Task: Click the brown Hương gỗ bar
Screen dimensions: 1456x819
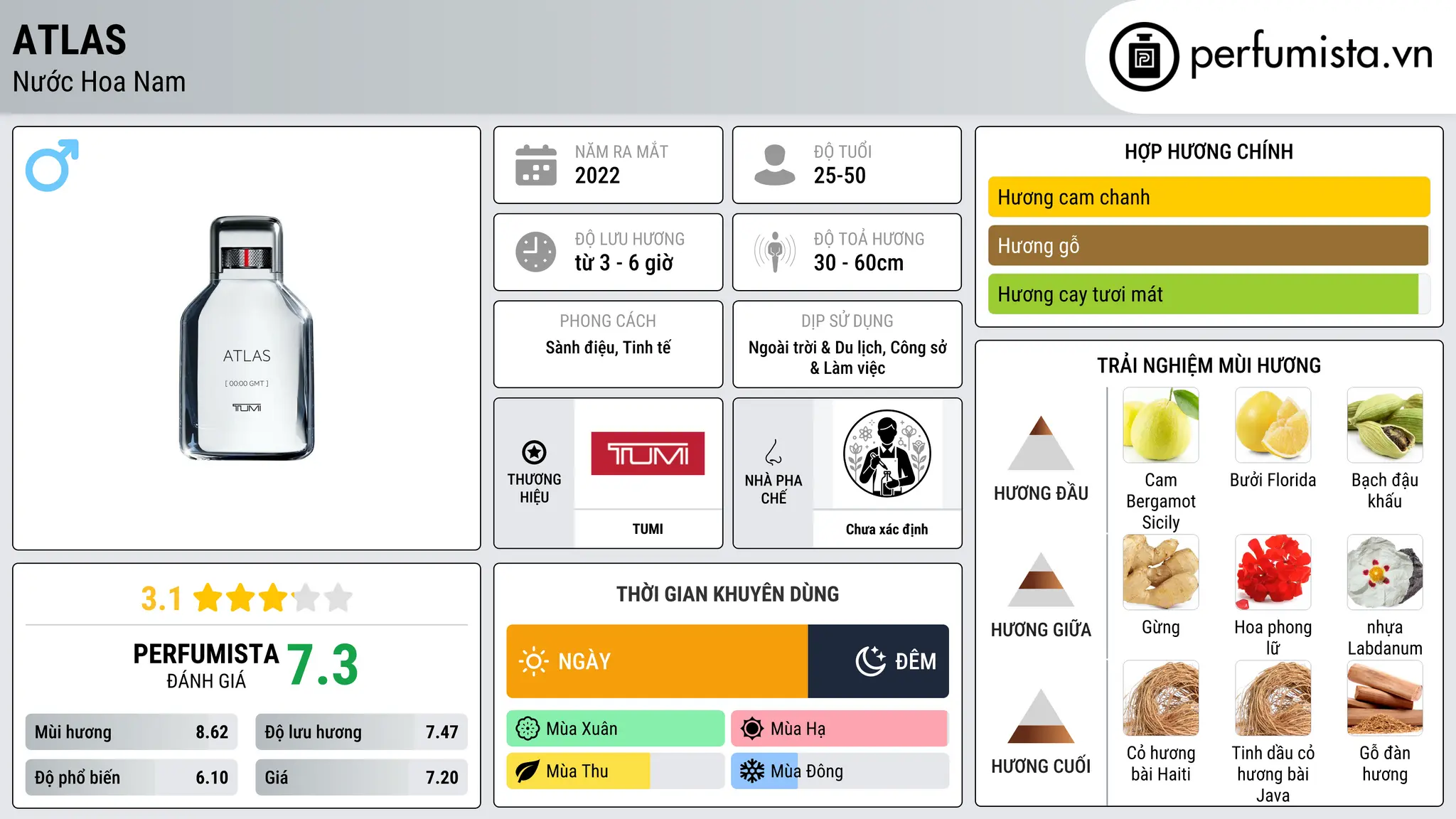Action: [x=1209, y=245]
